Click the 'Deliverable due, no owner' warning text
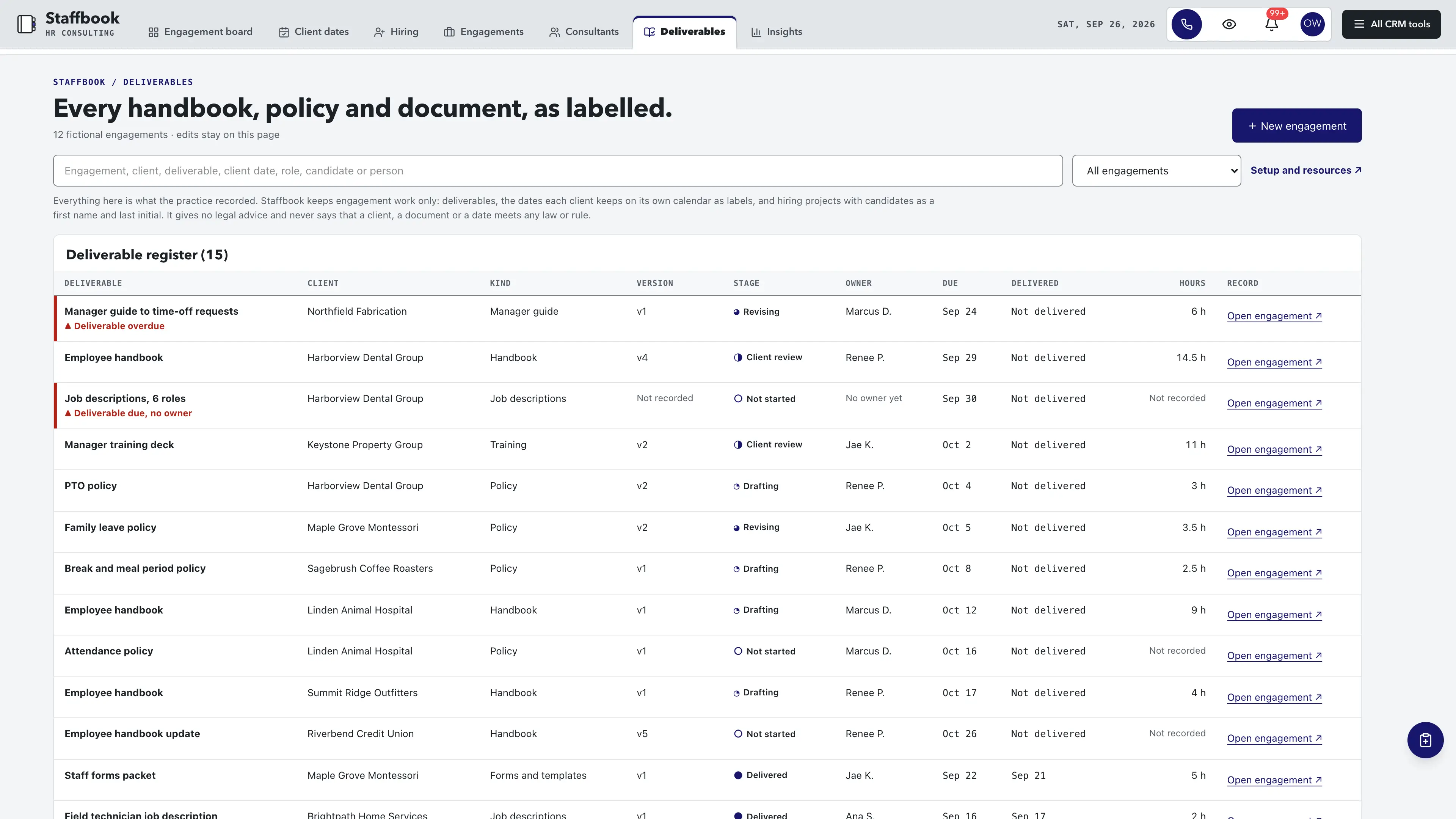Image resolution: width=1456 pixels, height=819 pixels. point(133,413)
